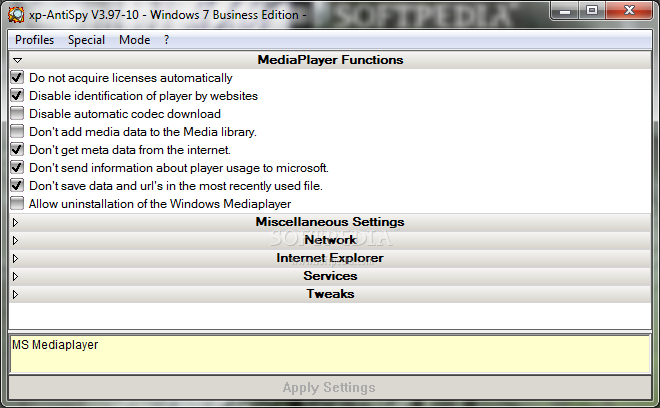Check Allow uninstallation of the Windows Mediaplayer
660x408 pixels.
[17, 203]
